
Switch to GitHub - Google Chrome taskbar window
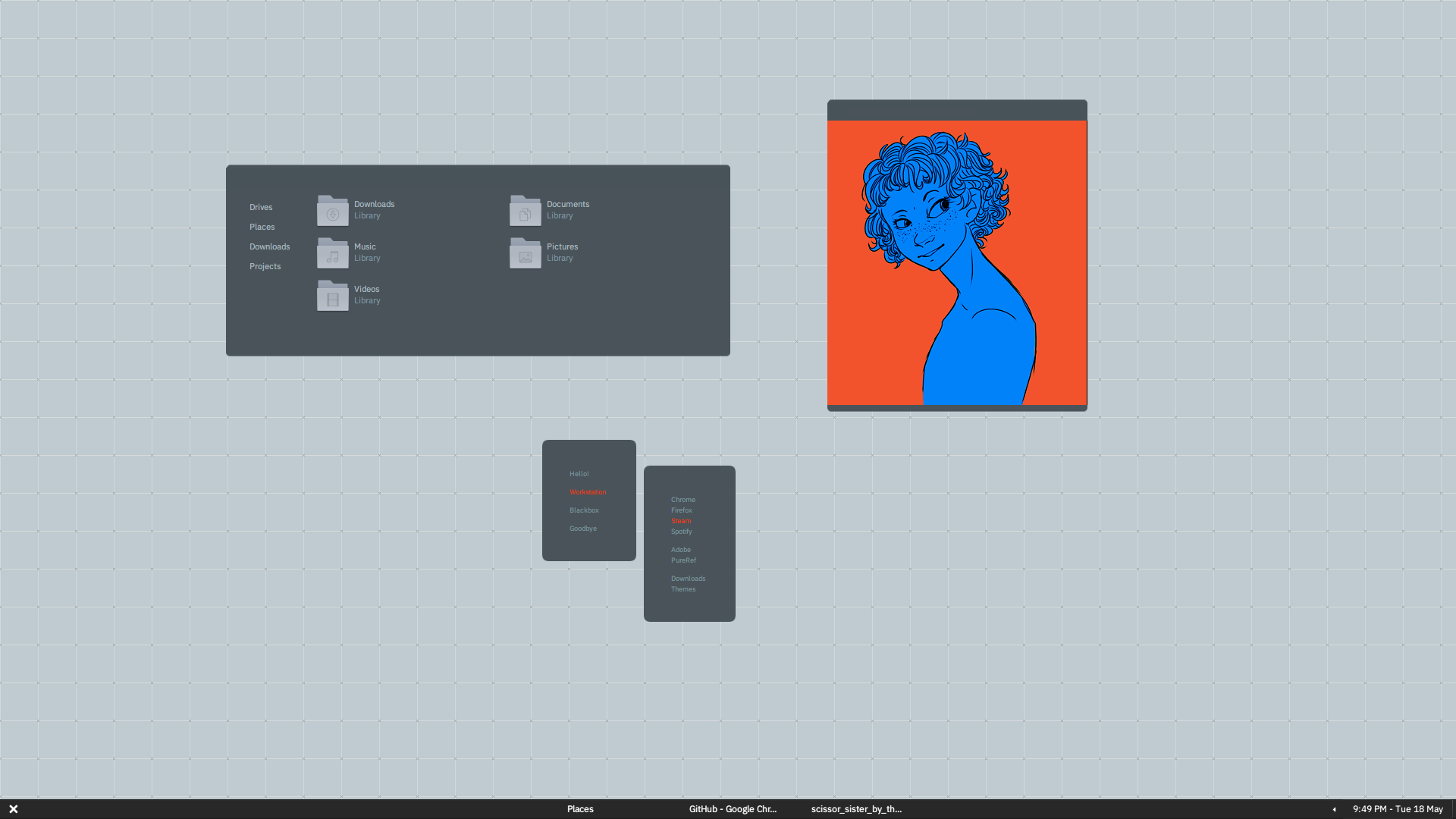pos(733,809)
